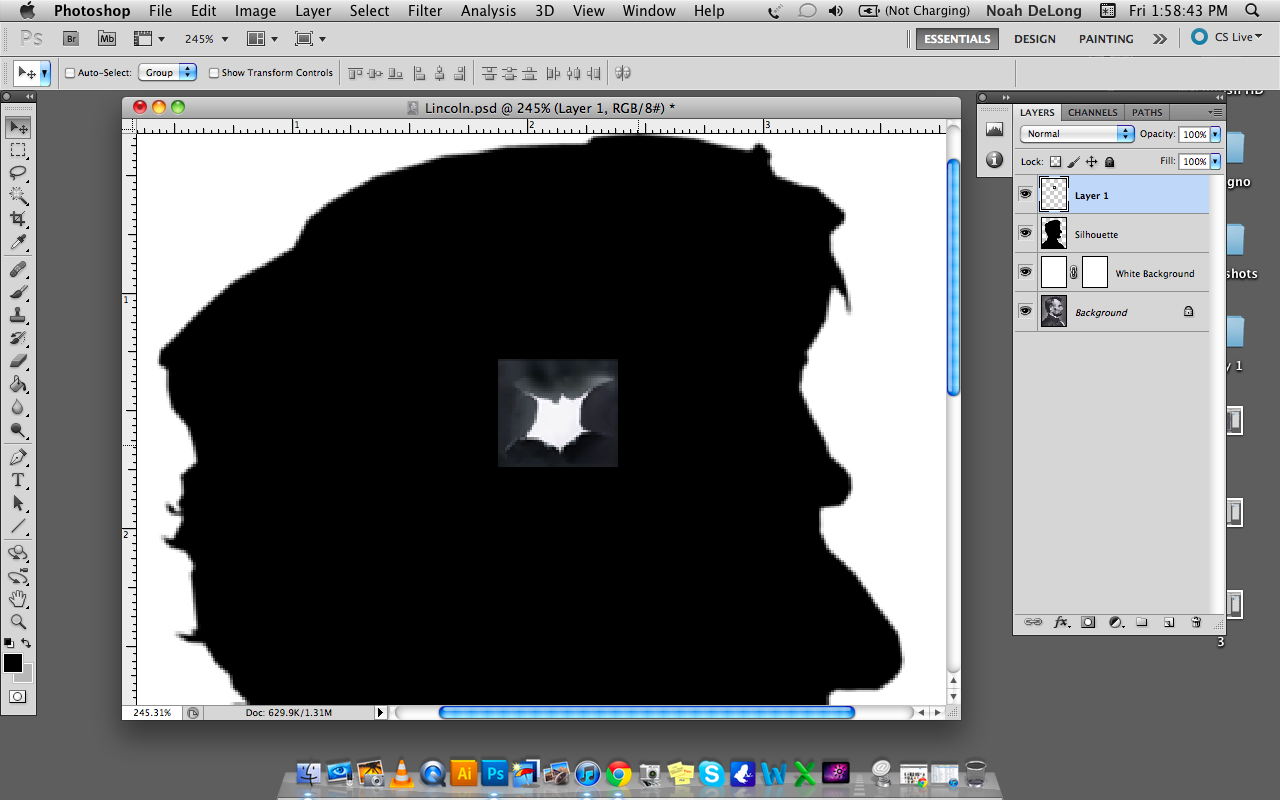Select the Line shape tool

[18, 526]
